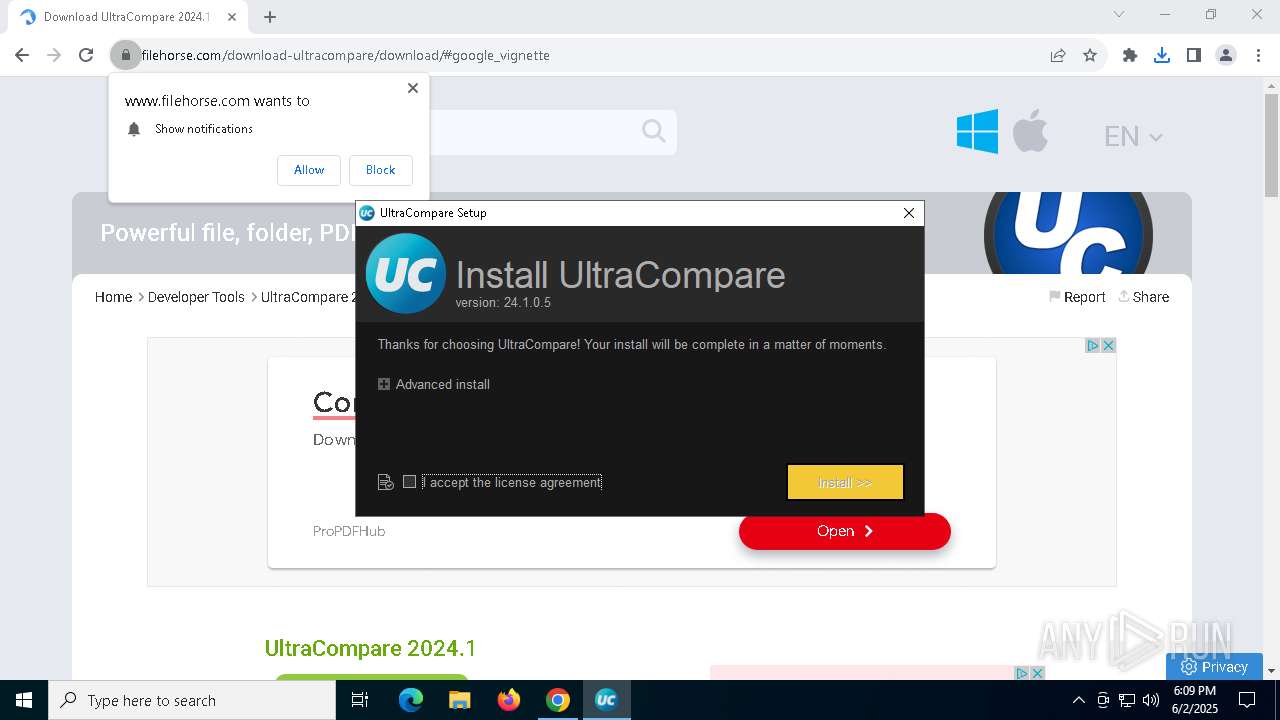Switch to UltraCompare installer in taskbar
Screen dimensions: 1280x720
tap(606, 700)
